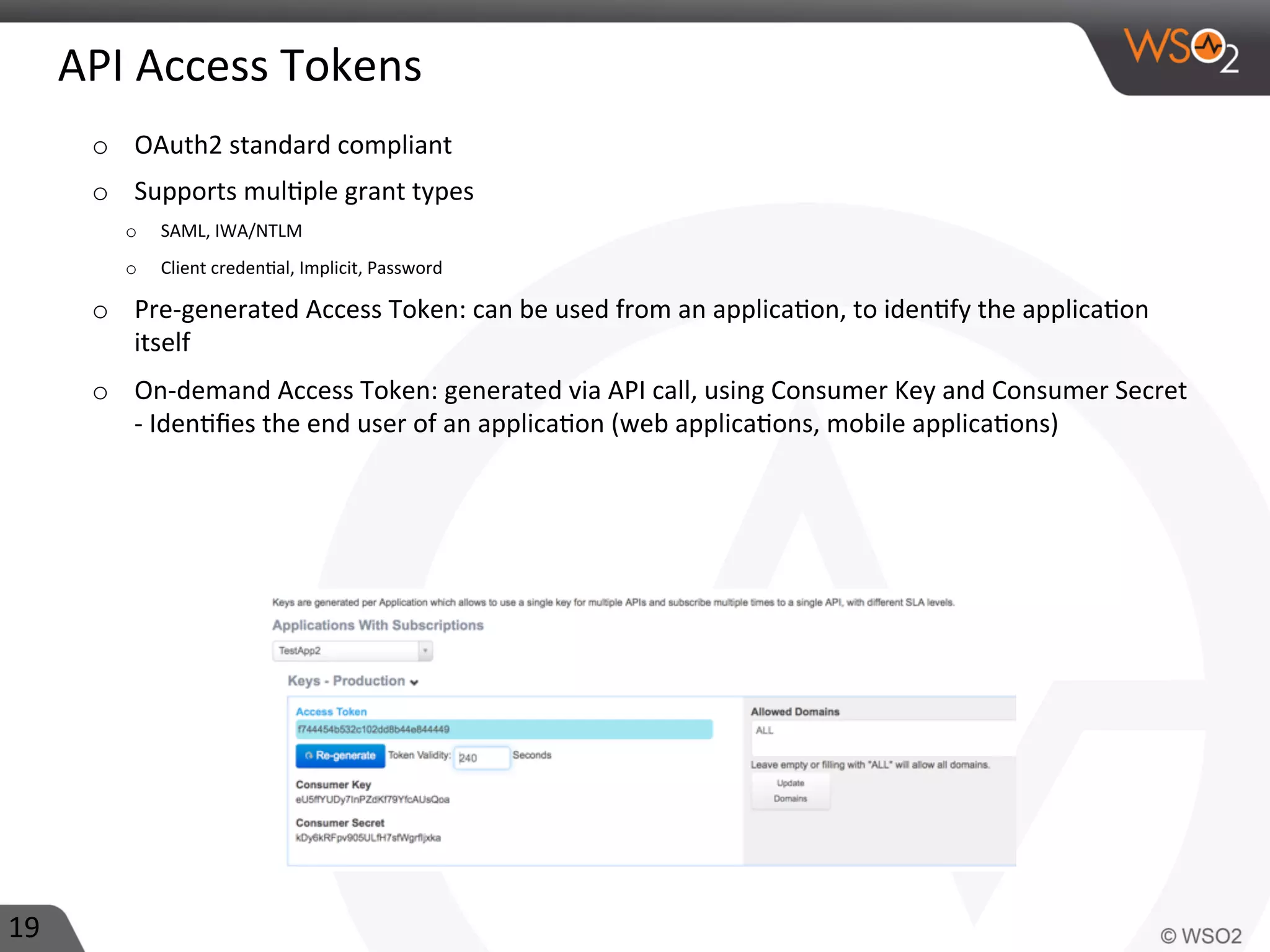Click the Token Validity input field

pyautogui.click(x=482, y=757)
